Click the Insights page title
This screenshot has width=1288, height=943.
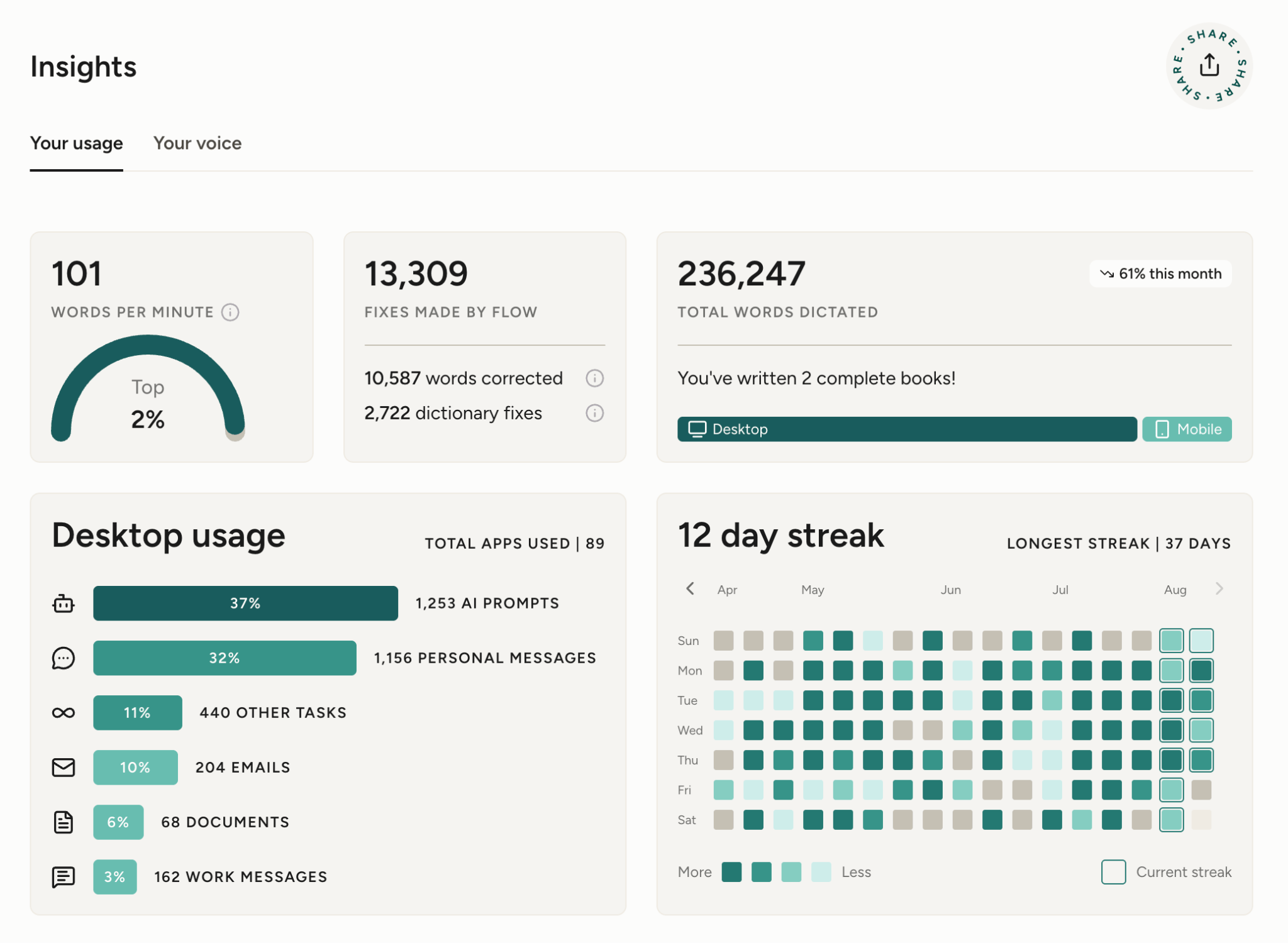[83, 67]
